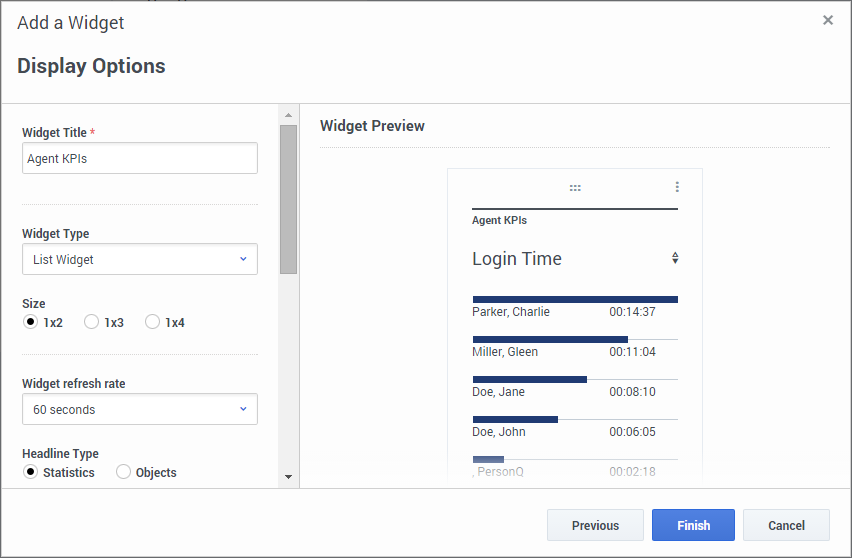852x558 pixels.
Task: Cancel the widget creation
Action: pyautogui.click(x=786, y=525)
